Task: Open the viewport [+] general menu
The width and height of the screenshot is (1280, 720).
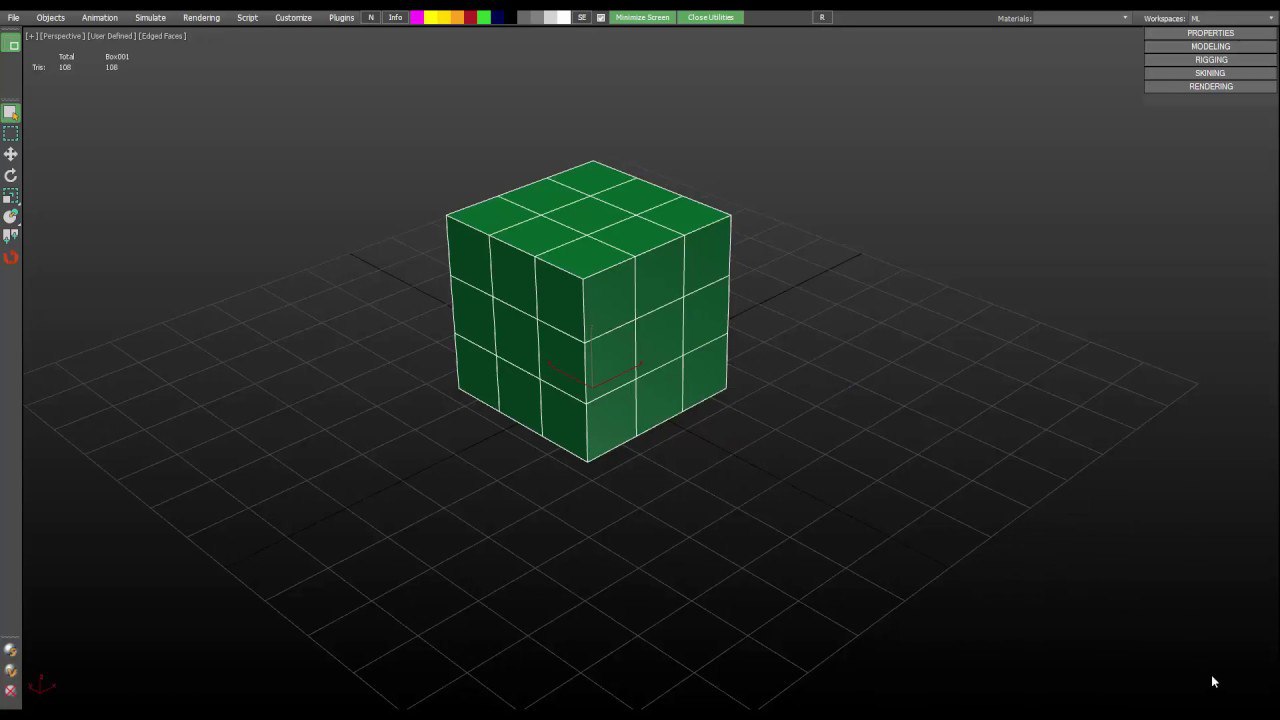Action: (31, 36)
